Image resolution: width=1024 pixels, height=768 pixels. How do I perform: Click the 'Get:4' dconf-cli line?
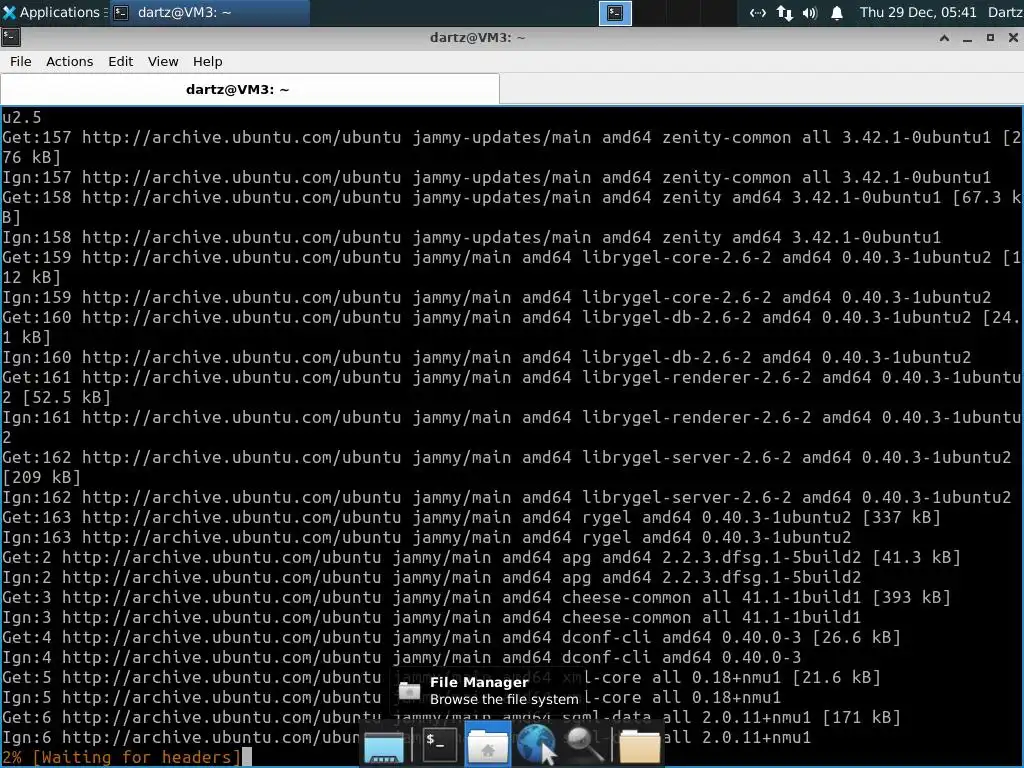451,637
